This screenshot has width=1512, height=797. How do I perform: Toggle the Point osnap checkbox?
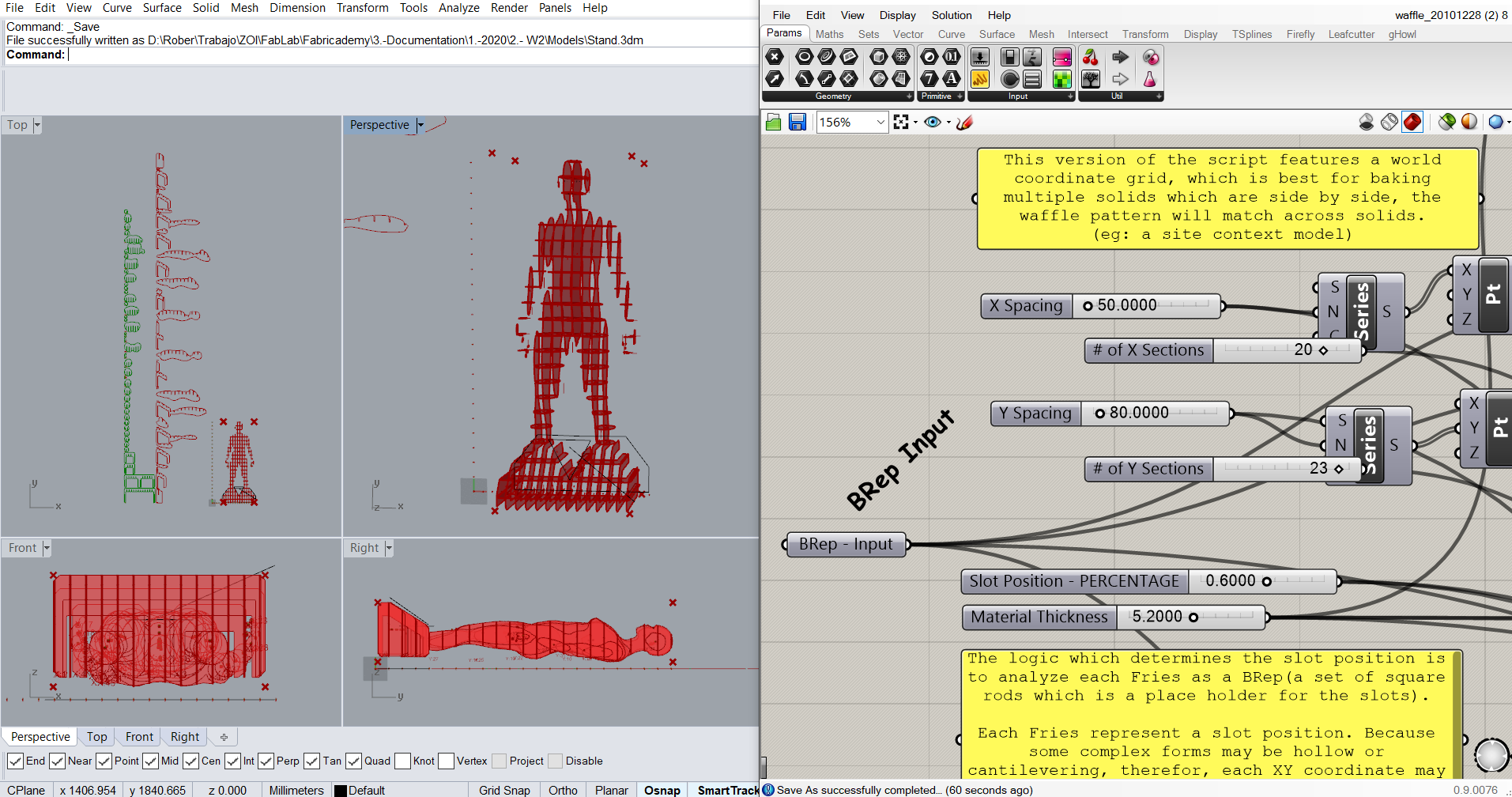pyautogui.click(x=104, y=761)
